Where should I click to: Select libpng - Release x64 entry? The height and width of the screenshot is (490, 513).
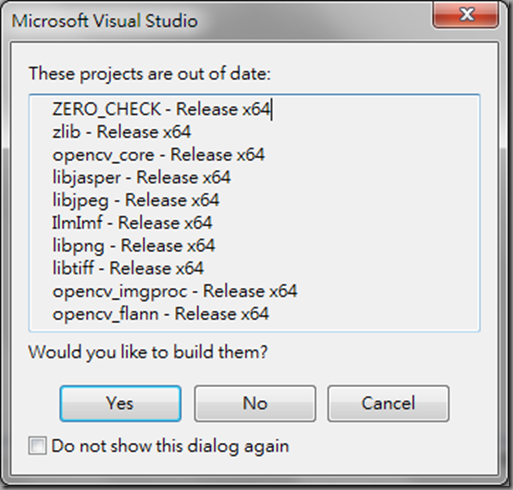coord(134,246)
